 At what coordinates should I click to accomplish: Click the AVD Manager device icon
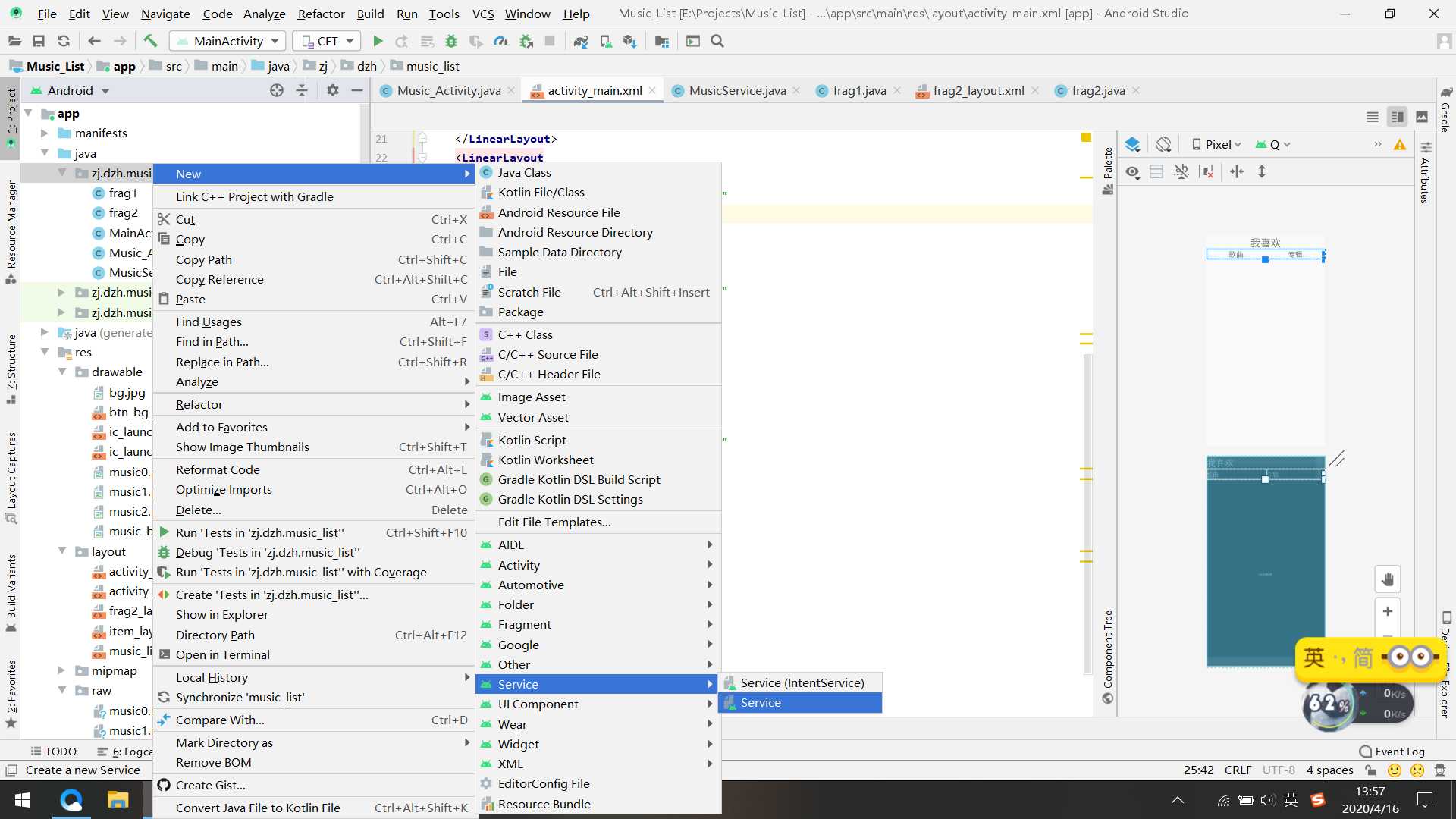tap(607, 41)
